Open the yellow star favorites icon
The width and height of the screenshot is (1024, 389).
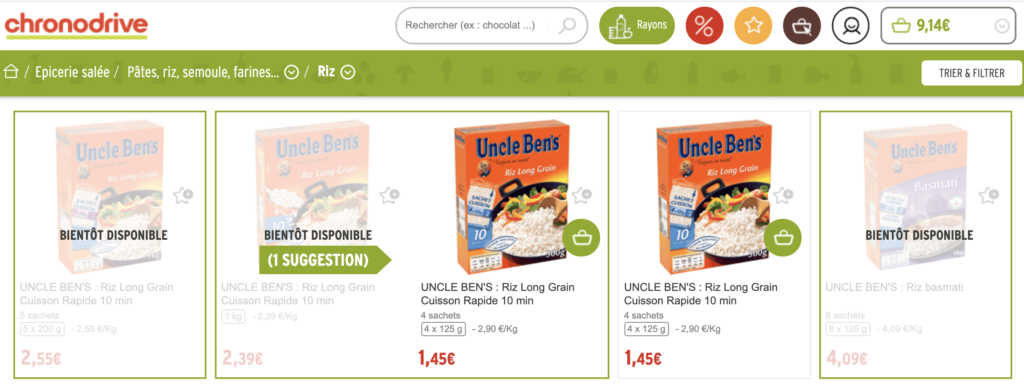pos(754,26)
